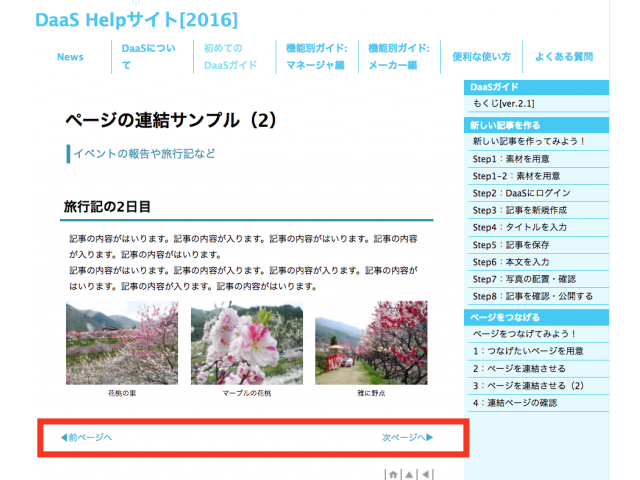The image size is (640, 480).
Task: Open the よくある質問 page
Action: point(564,57)
